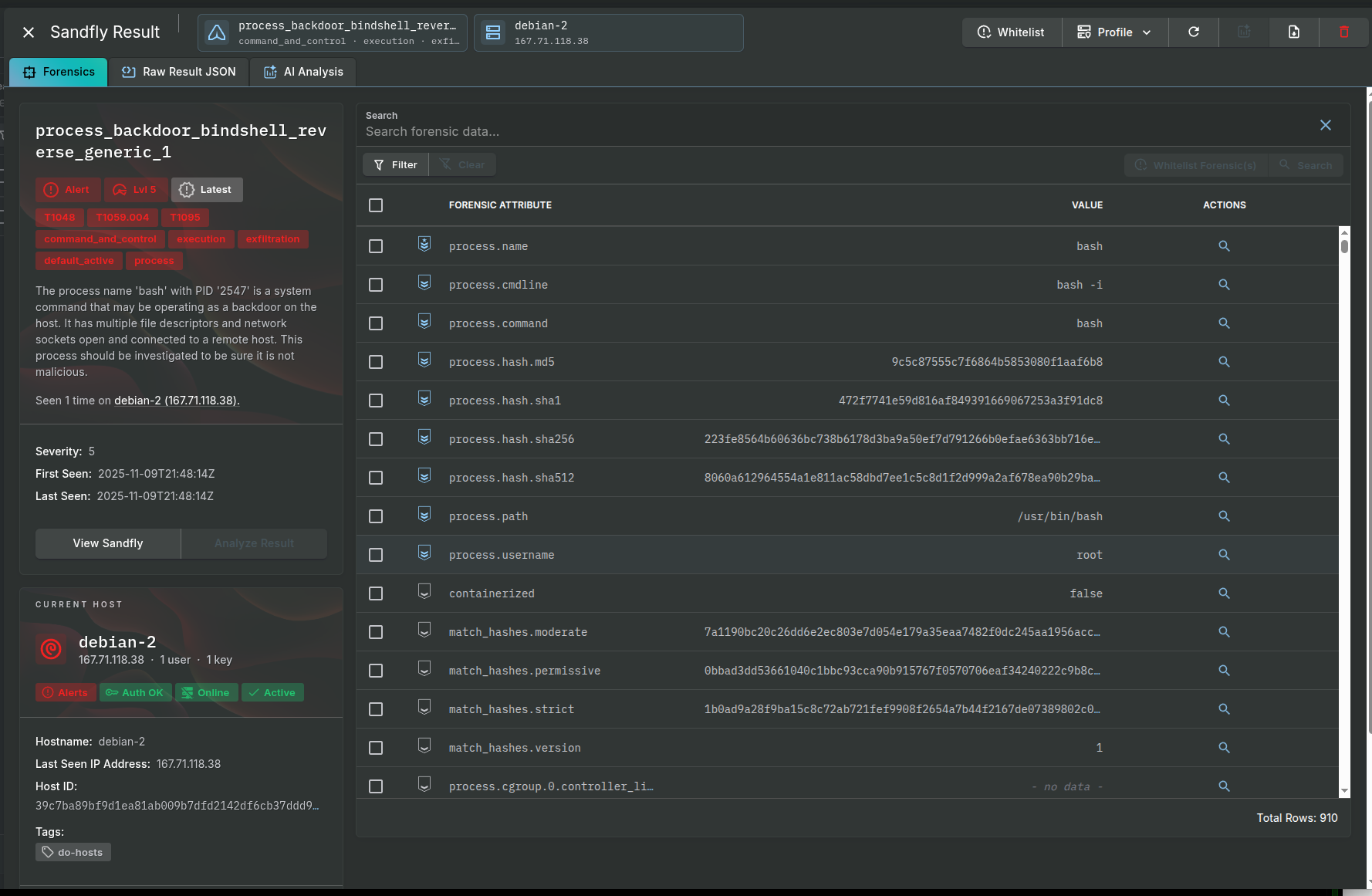
Task: Open the Profile dropdown menu
Action: tap(1114, 32)
